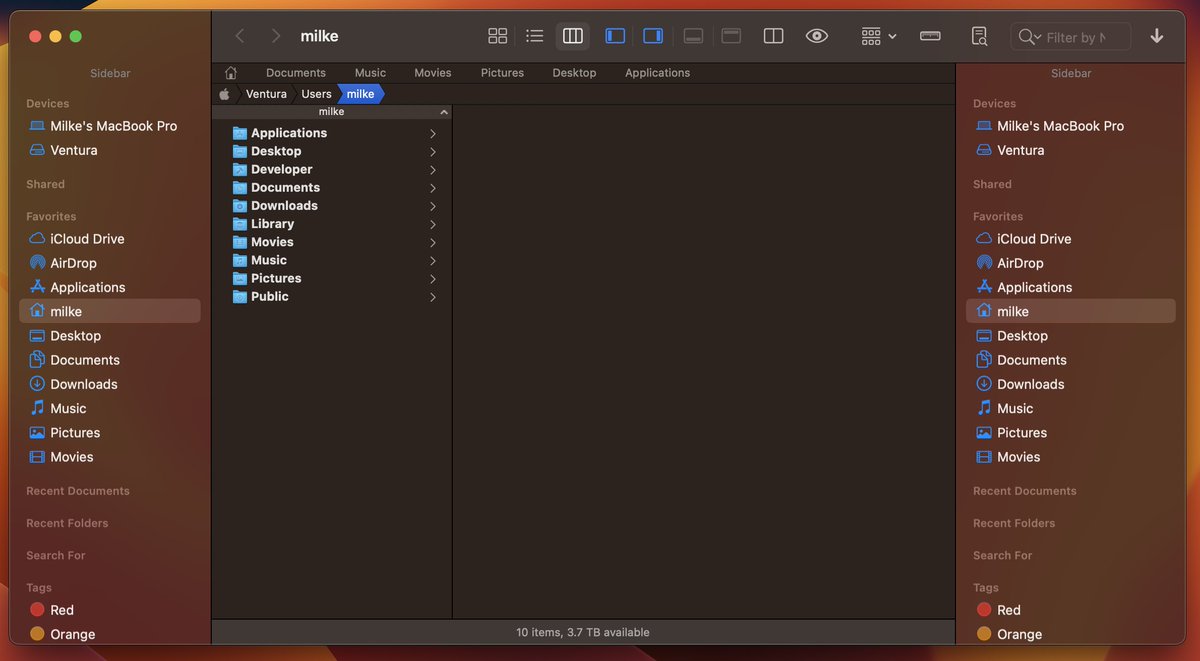Focus the Filter by Name field
This screenshot has width=1200, height=661.
point(1070,37)
